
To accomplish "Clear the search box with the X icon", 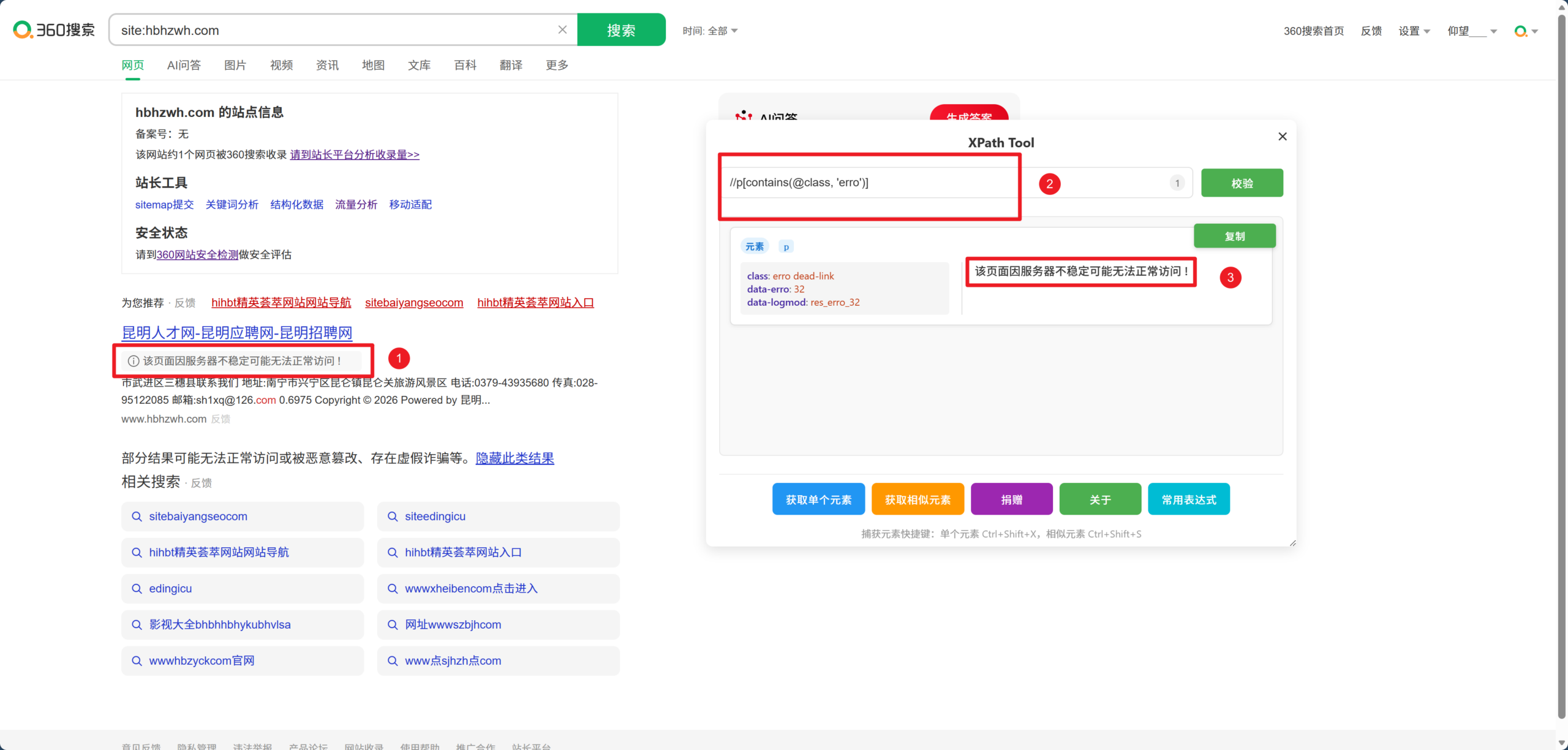I will tap(562, 30).
